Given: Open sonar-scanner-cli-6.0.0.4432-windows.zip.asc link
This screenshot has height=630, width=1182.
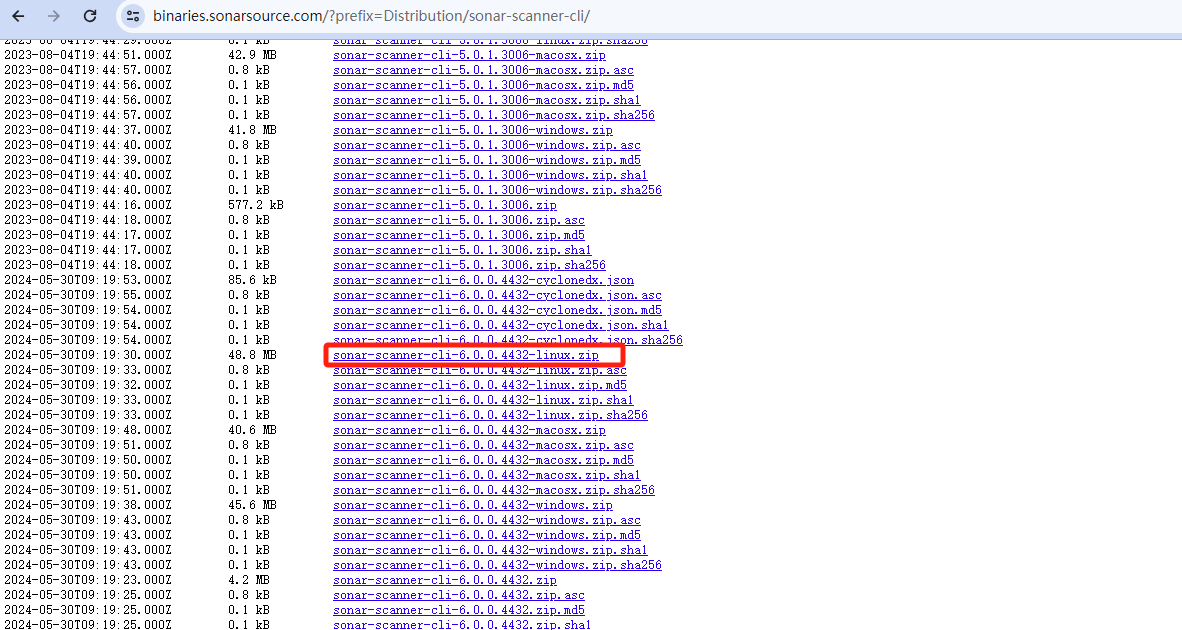Looking at the screenshot, I should (x=487, y=521).
